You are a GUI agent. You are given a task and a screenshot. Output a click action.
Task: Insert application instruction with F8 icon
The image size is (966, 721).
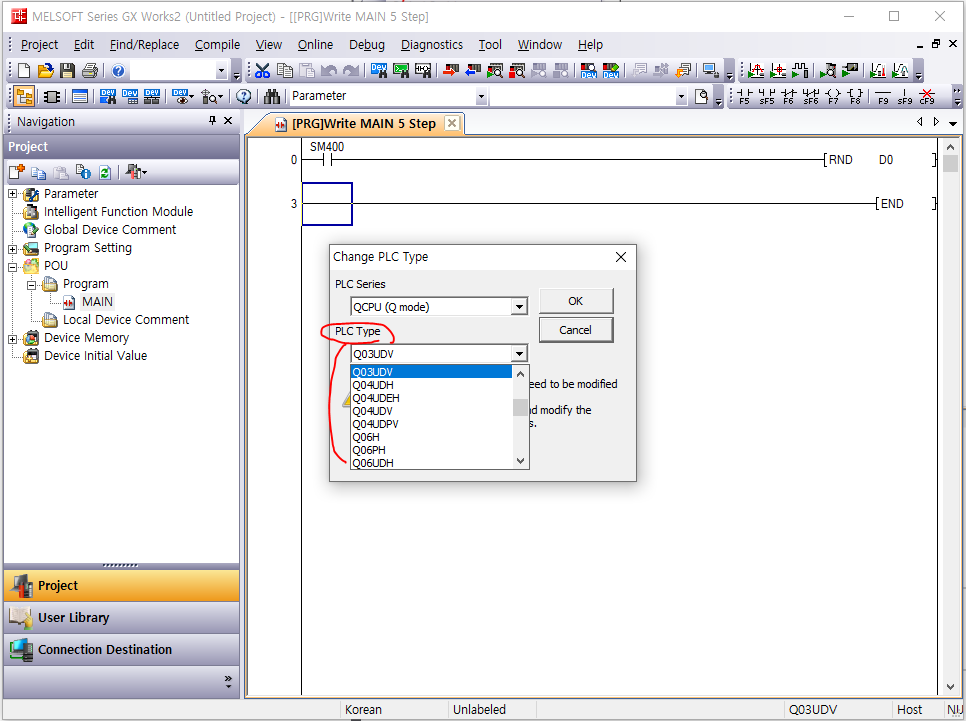(855, 96)
